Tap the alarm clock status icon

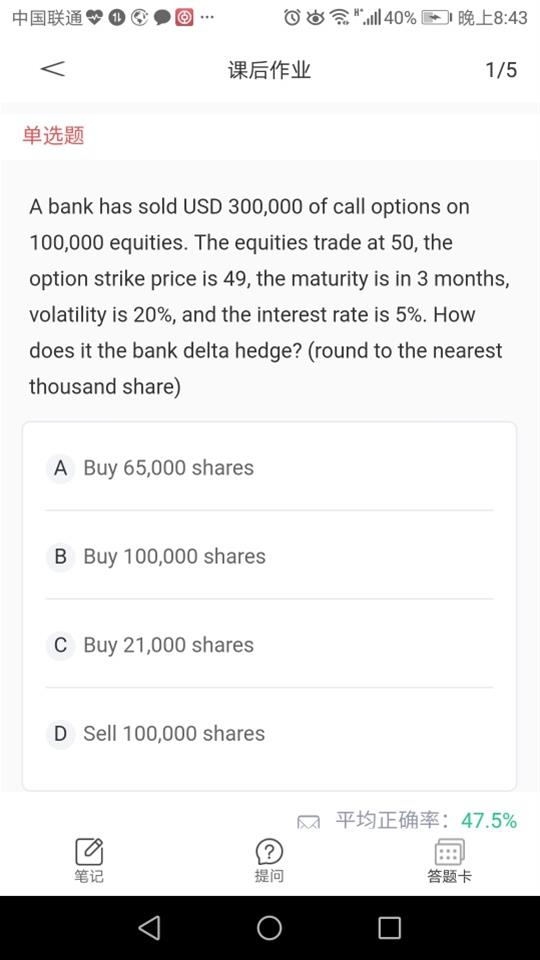[x=293, y=18]
